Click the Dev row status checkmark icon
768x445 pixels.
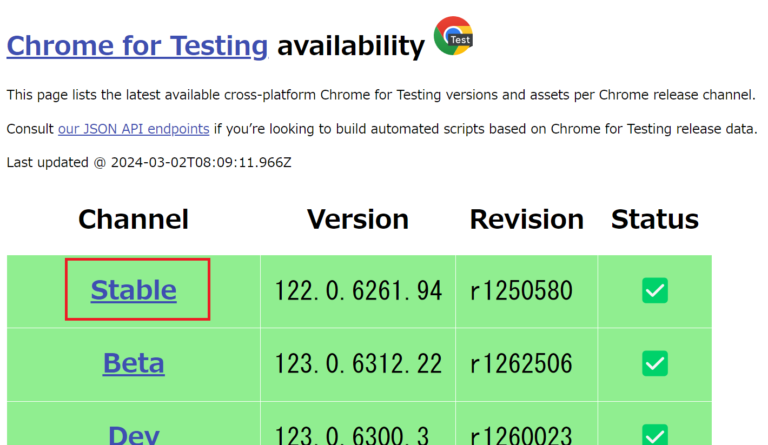655,435
